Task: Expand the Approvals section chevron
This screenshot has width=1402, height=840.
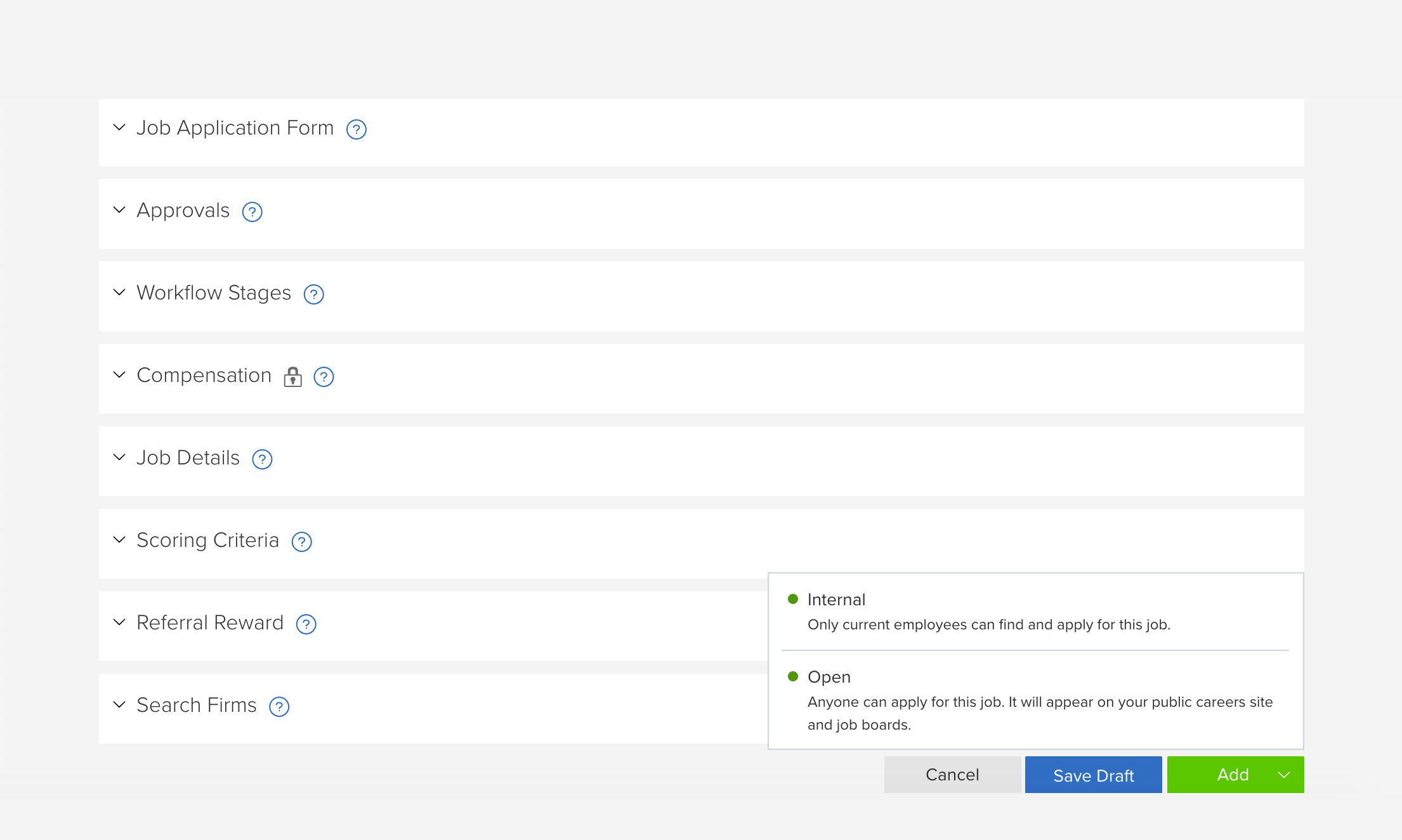Action: coord(119,210)
